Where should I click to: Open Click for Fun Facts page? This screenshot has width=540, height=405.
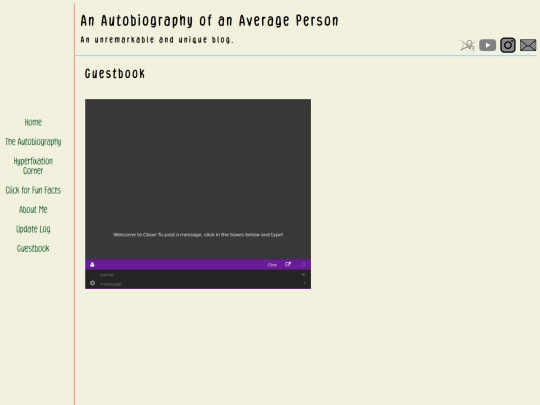click(33, 190)
